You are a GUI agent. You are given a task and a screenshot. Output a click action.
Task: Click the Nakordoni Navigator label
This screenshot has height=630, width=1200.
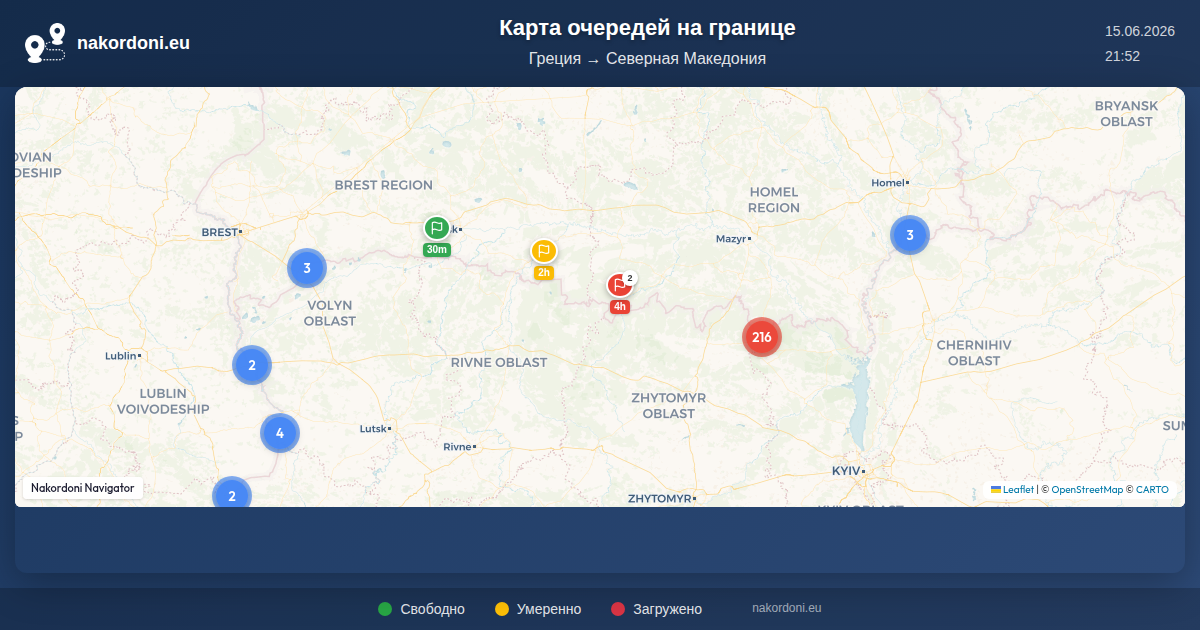[83, 488]
